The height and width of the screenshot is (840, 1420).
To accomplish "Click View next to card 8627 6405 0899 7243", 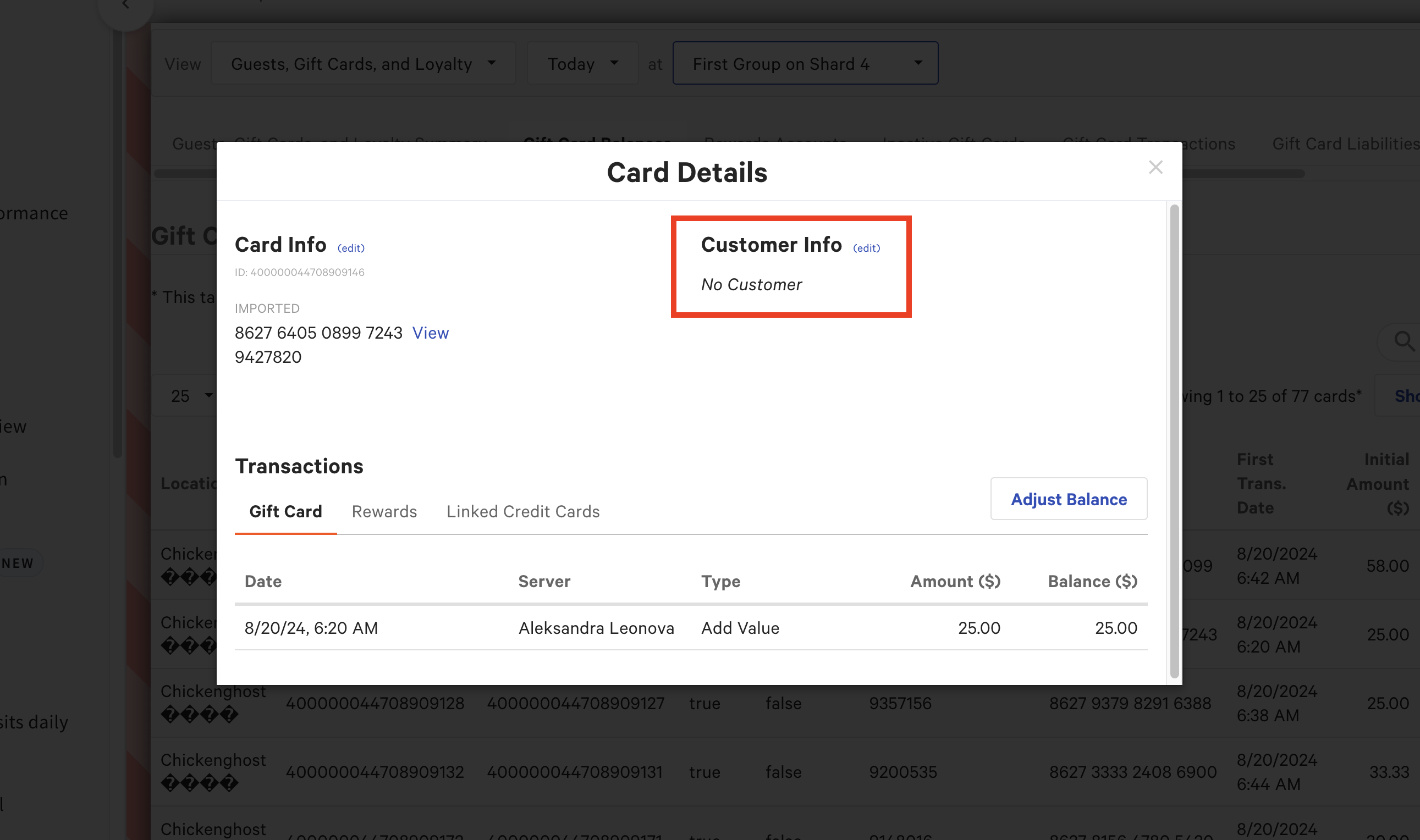I will (x=430, y=333).
